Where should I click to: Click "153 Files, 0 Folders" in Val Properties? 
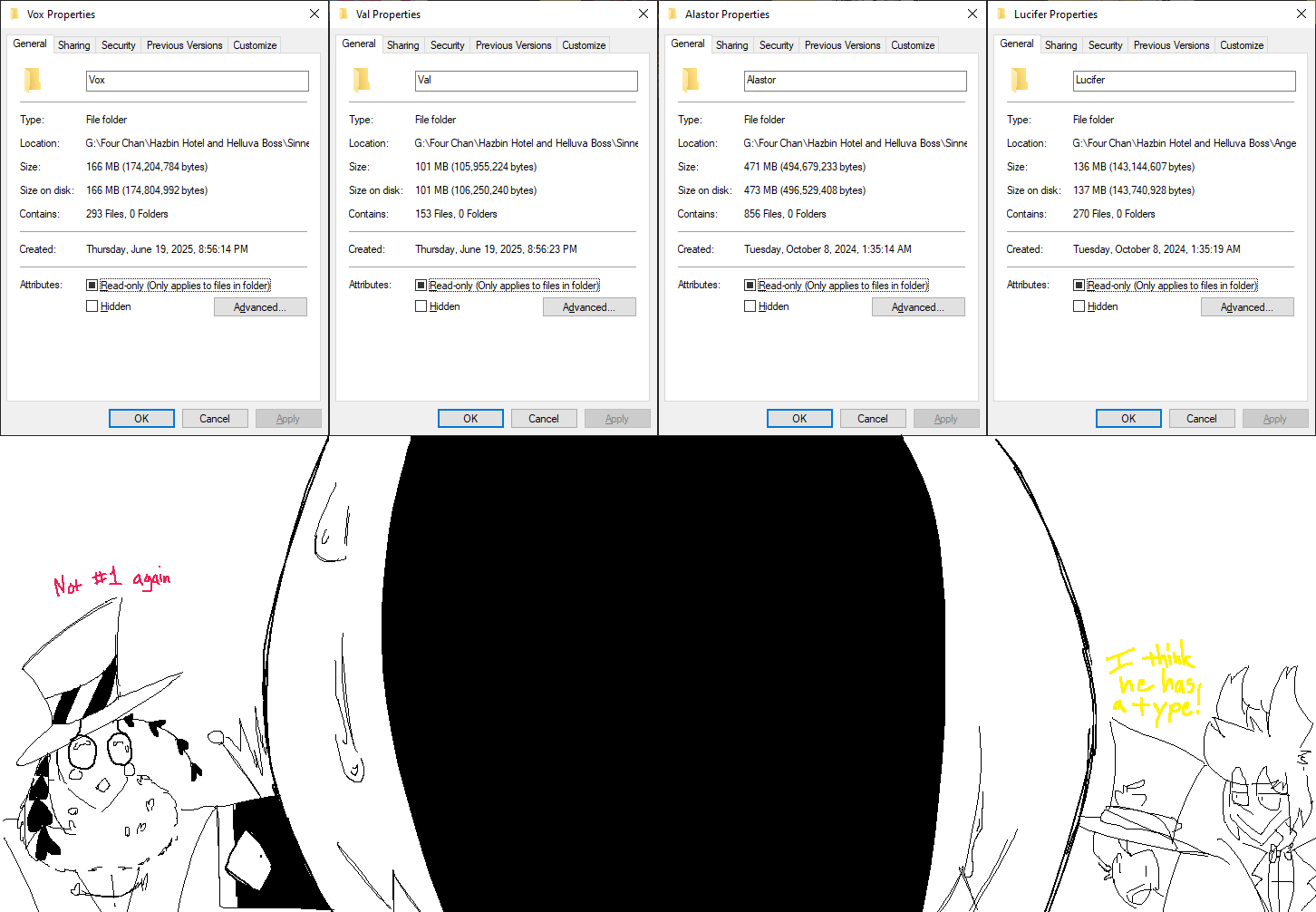(456, 214)
